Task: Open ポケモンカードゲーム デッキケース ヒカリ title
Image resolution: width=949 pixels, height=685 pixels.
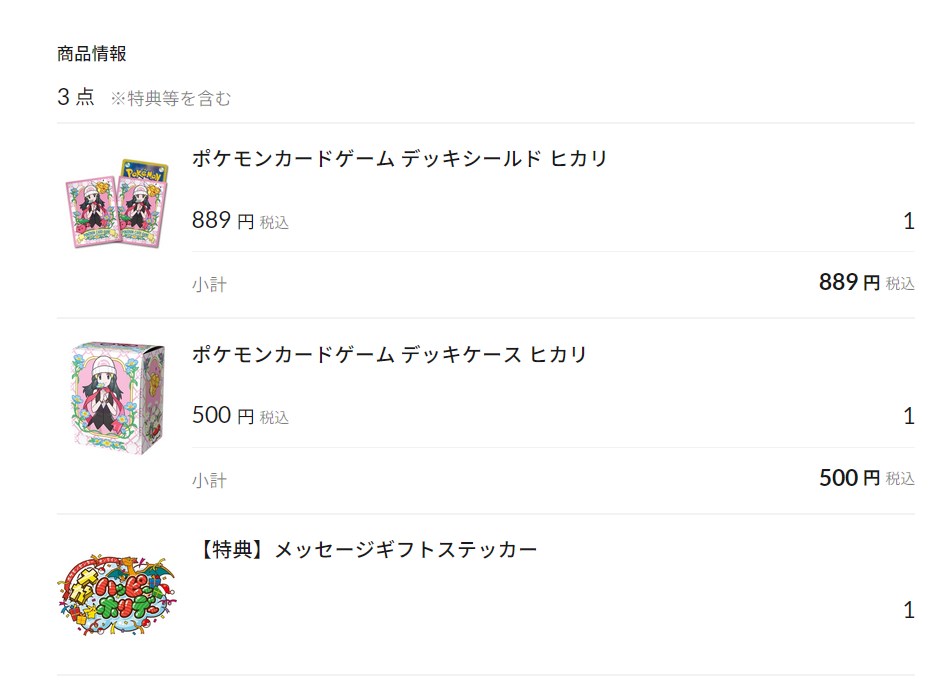Action: point(390,354)
